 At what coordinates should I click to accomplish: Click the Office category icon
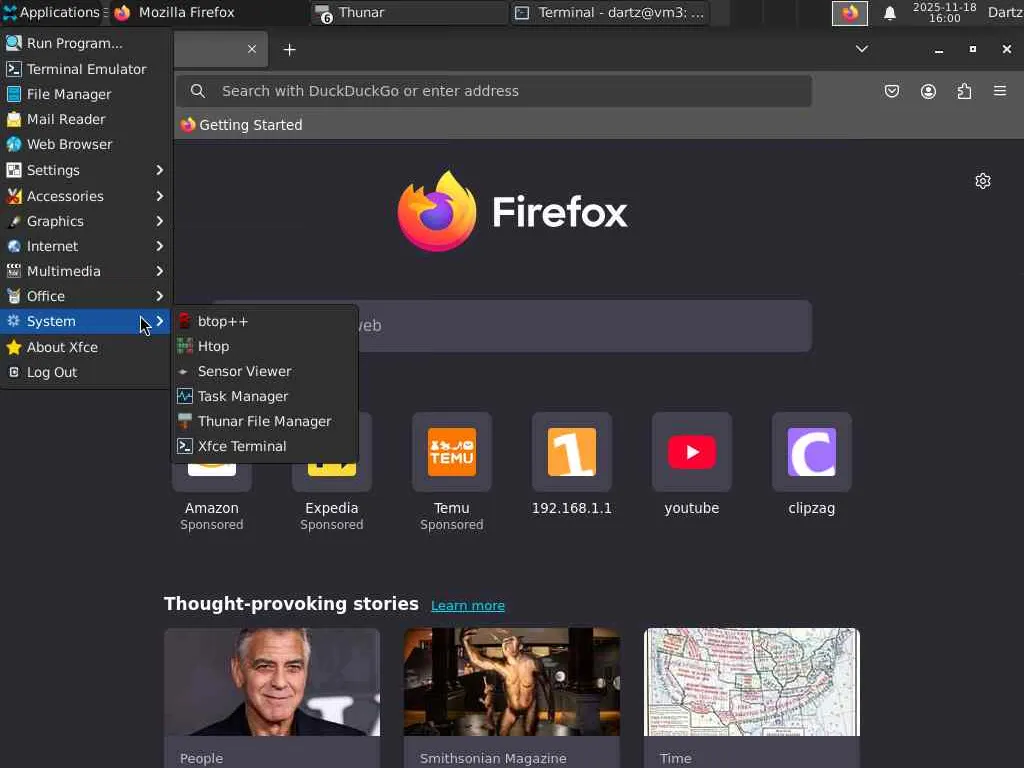(14, 296)
